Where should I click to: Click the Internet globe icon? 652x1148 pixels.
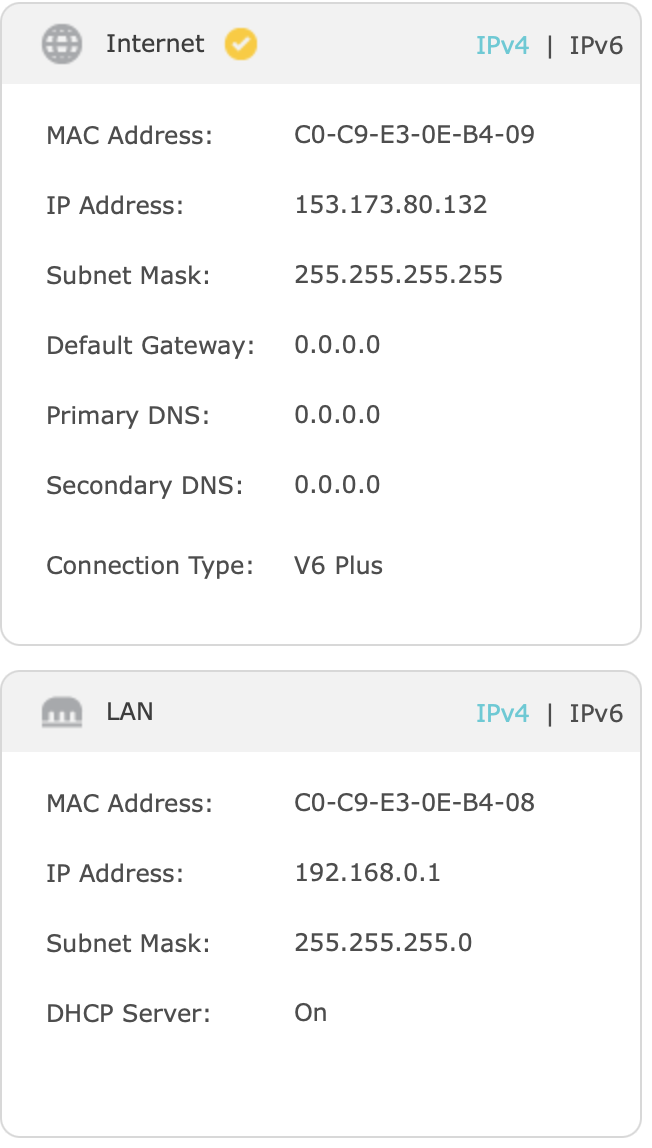[62, 44]
